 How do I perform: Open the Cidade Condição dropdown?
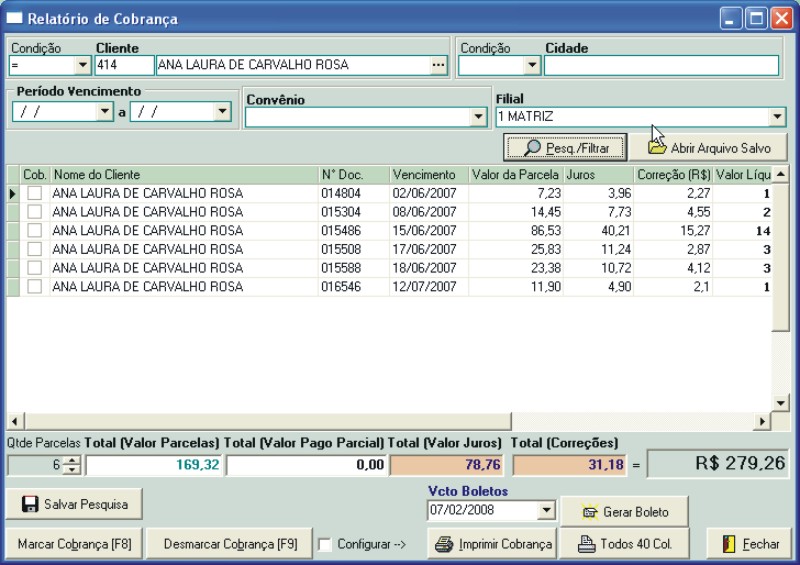[532, 65]
